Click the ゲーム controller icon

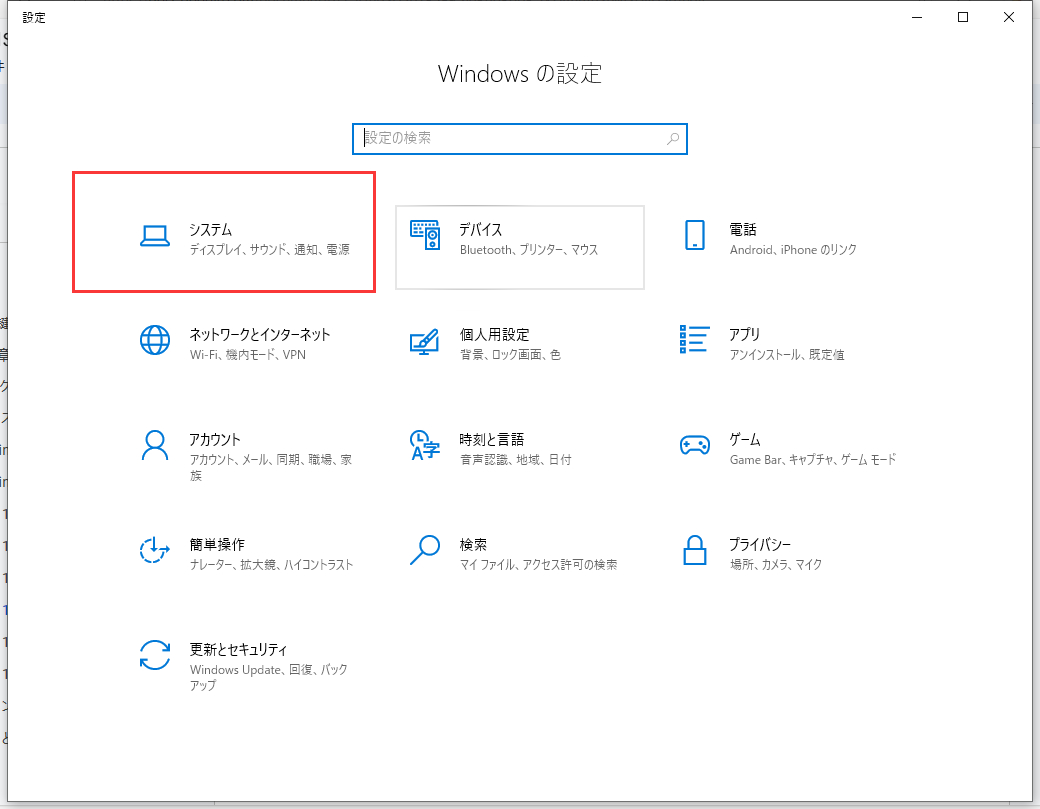(695, 445)
